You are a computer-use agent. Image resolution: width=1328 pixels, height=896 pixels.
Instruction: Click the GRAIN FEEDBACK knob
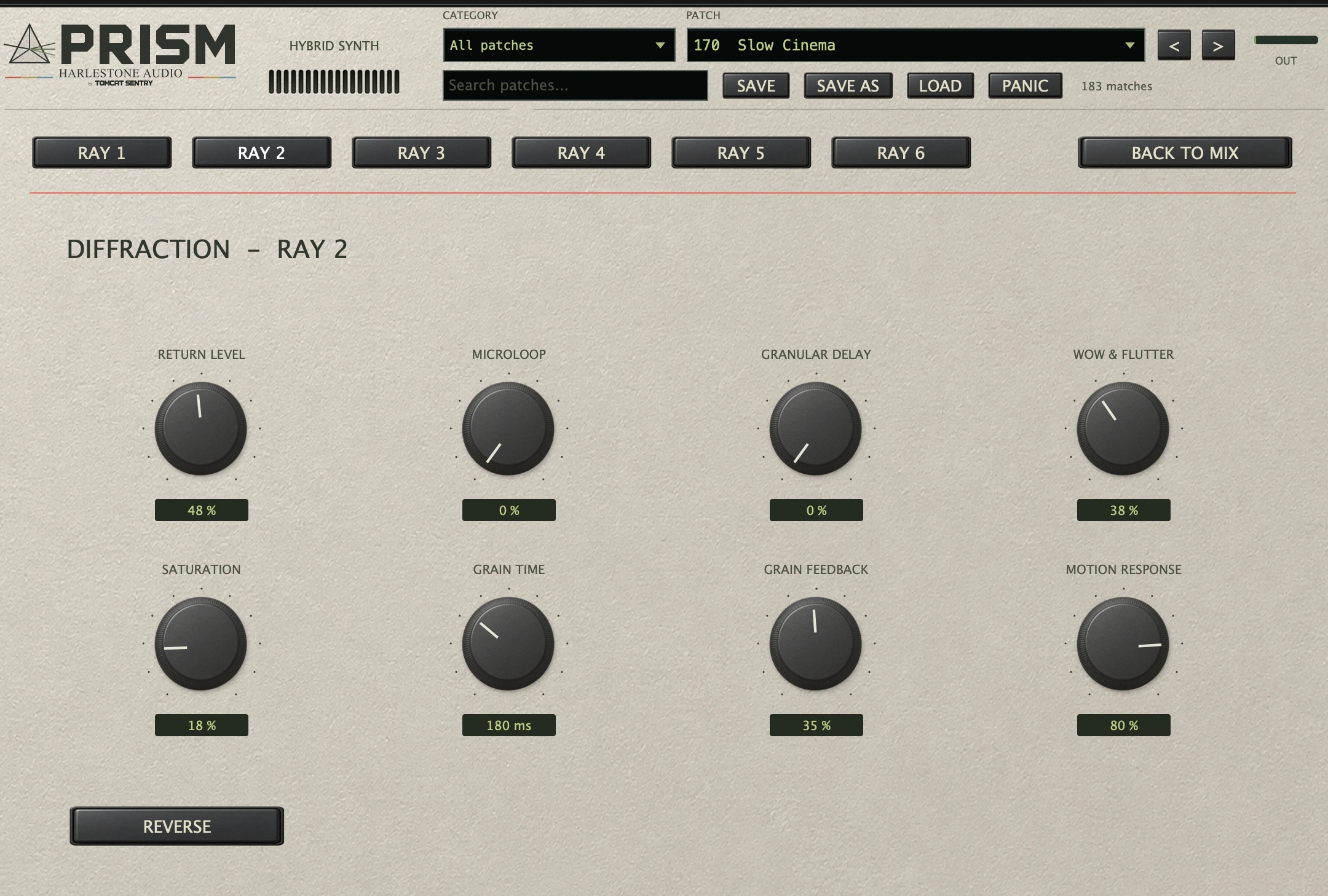point(815,643)
